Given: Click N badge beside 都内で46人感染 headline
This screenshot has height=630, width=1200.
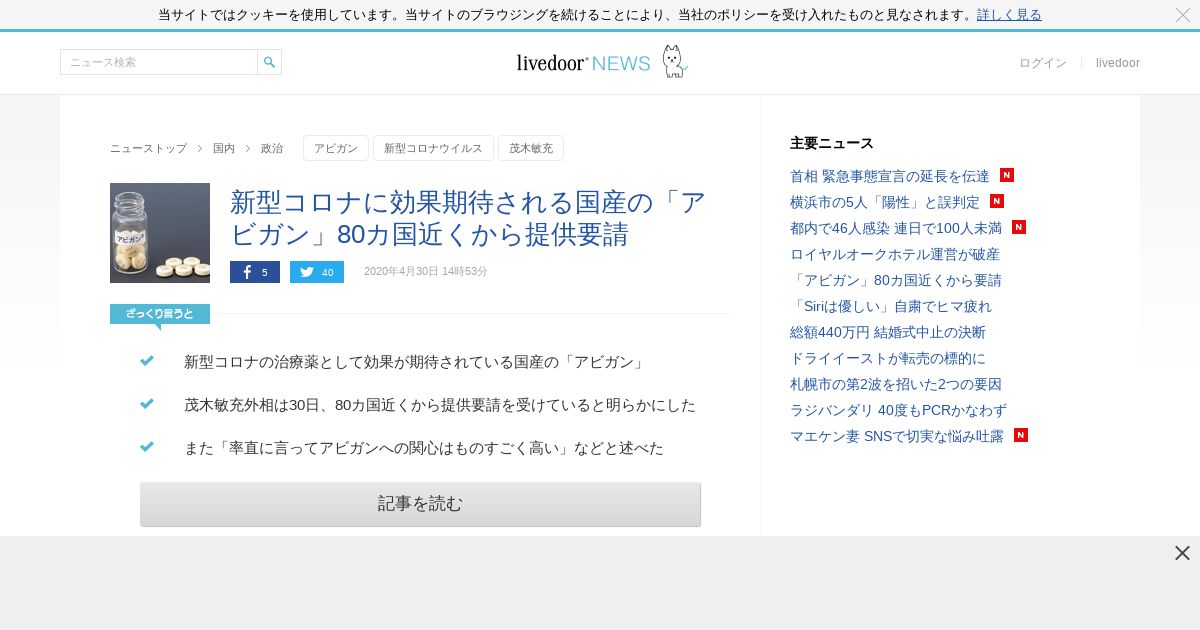Looking at the screenshot, I should 1019,227.
